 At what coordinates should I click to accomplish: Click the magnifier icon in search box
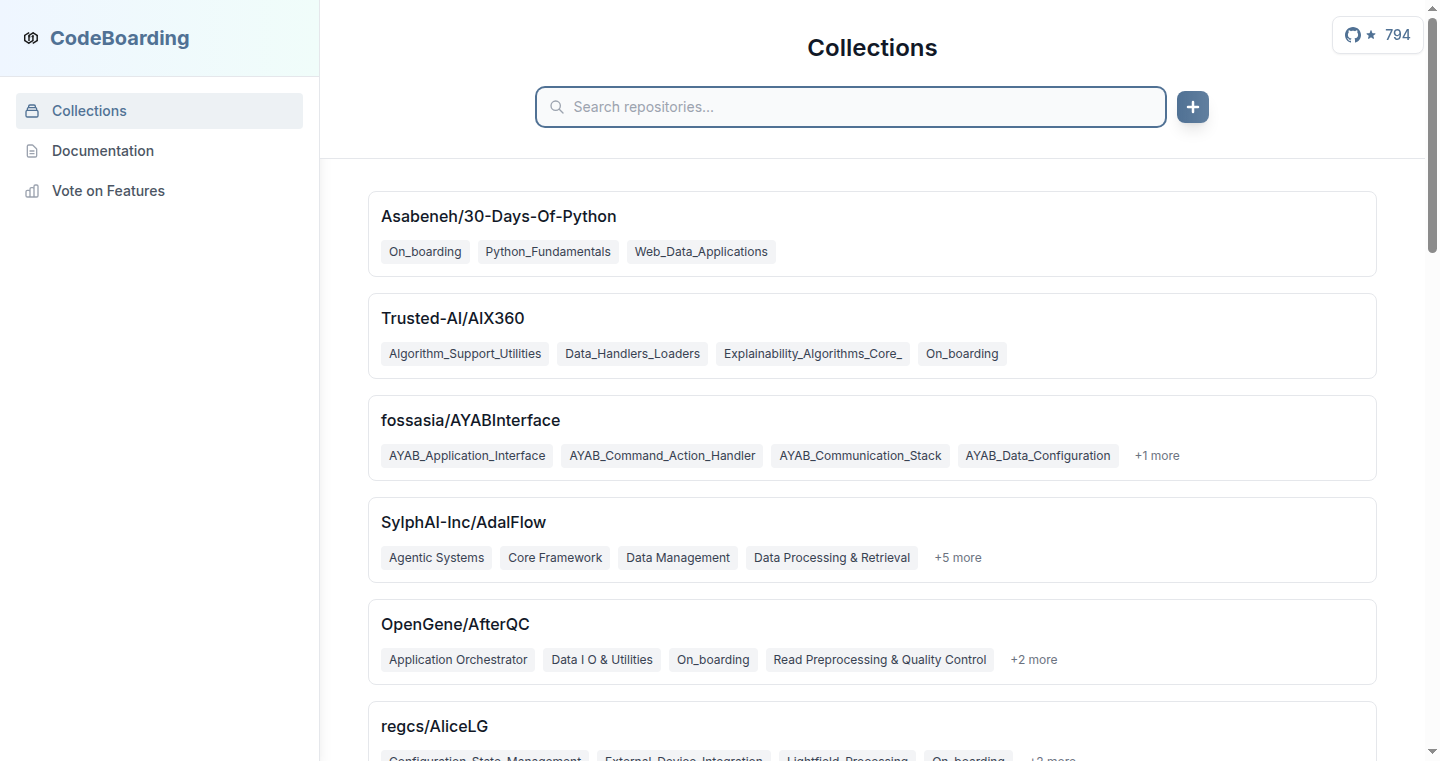pos(557,107)
